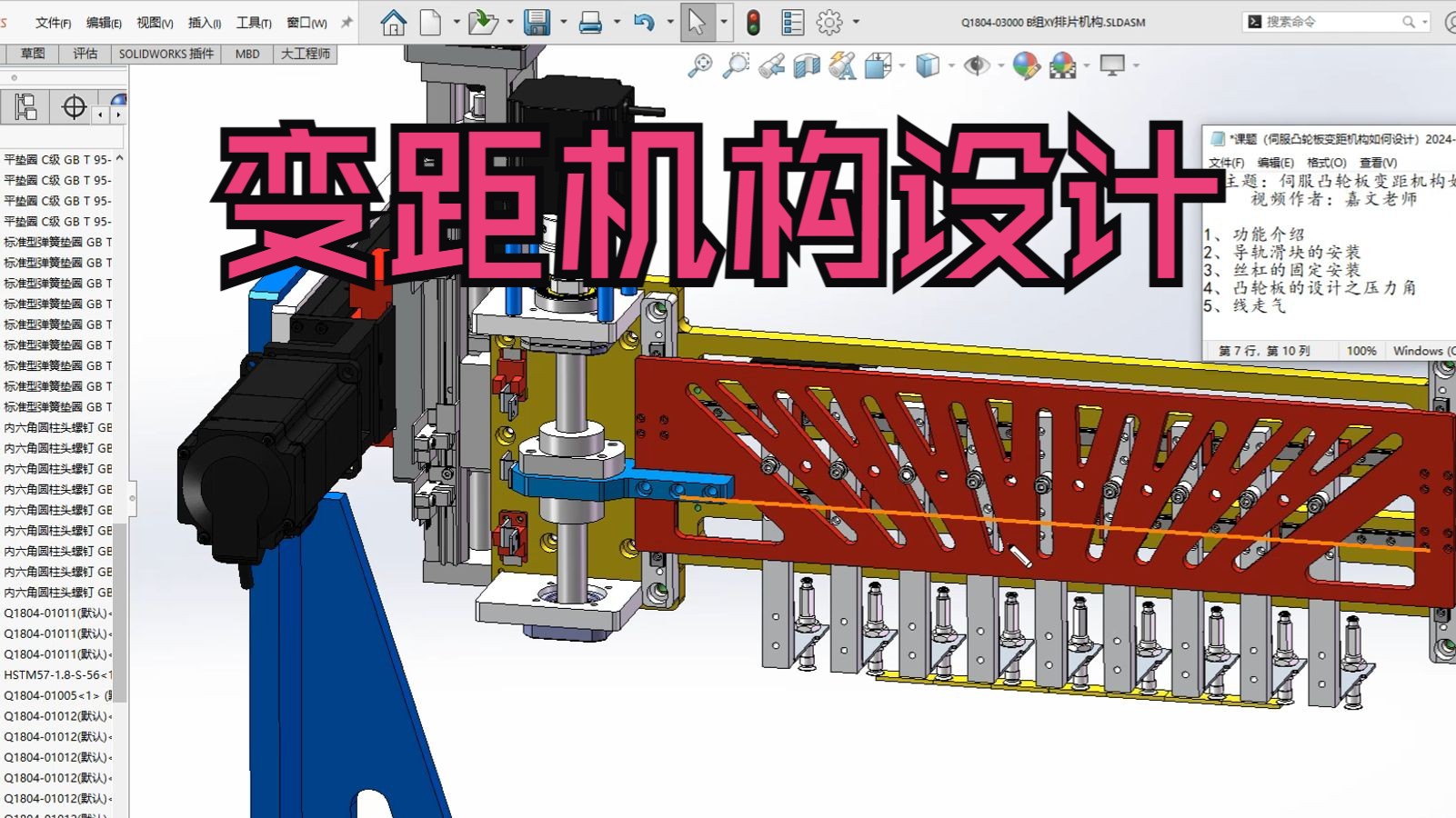Click the Display Style cube icon

(x=927, y=65)
